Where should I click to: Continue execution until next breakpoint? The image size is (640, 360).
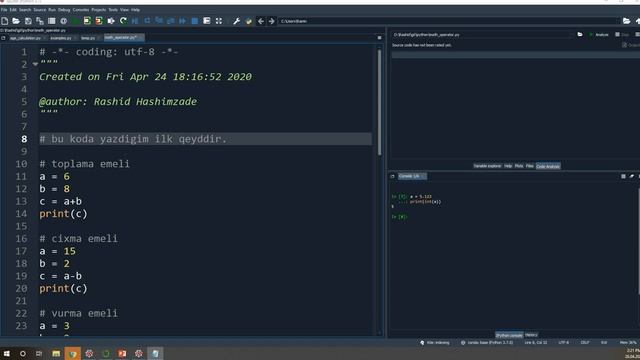(182, 21)
